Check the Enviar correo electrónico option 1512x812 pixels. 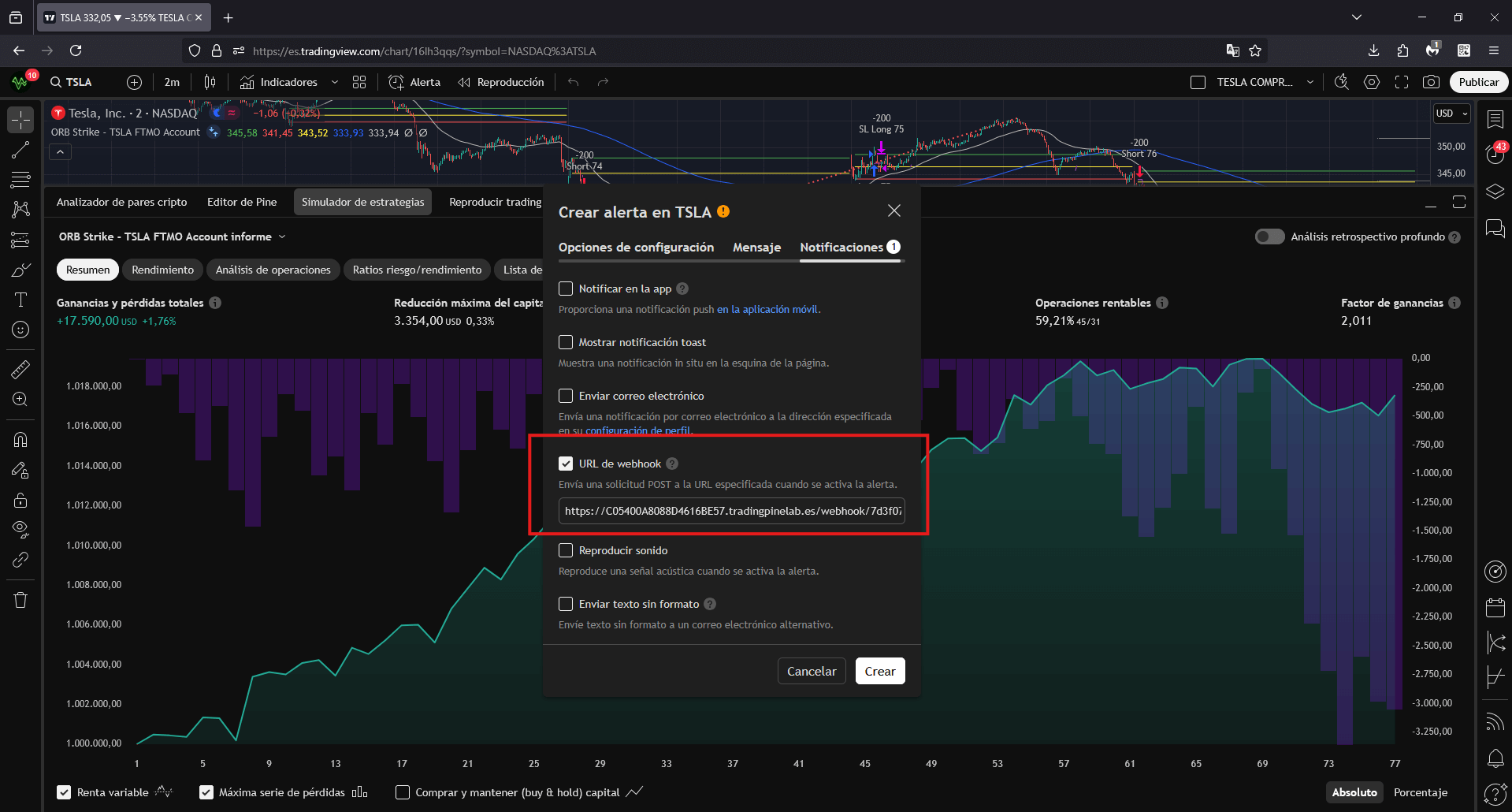pos(565,396)
